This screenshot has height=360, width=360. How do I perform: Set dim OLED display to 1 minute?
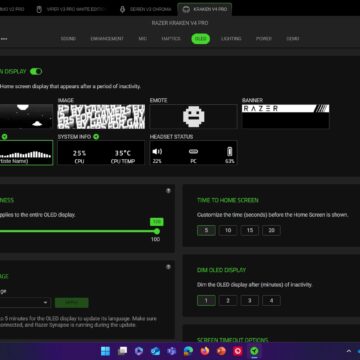[206, 300]
